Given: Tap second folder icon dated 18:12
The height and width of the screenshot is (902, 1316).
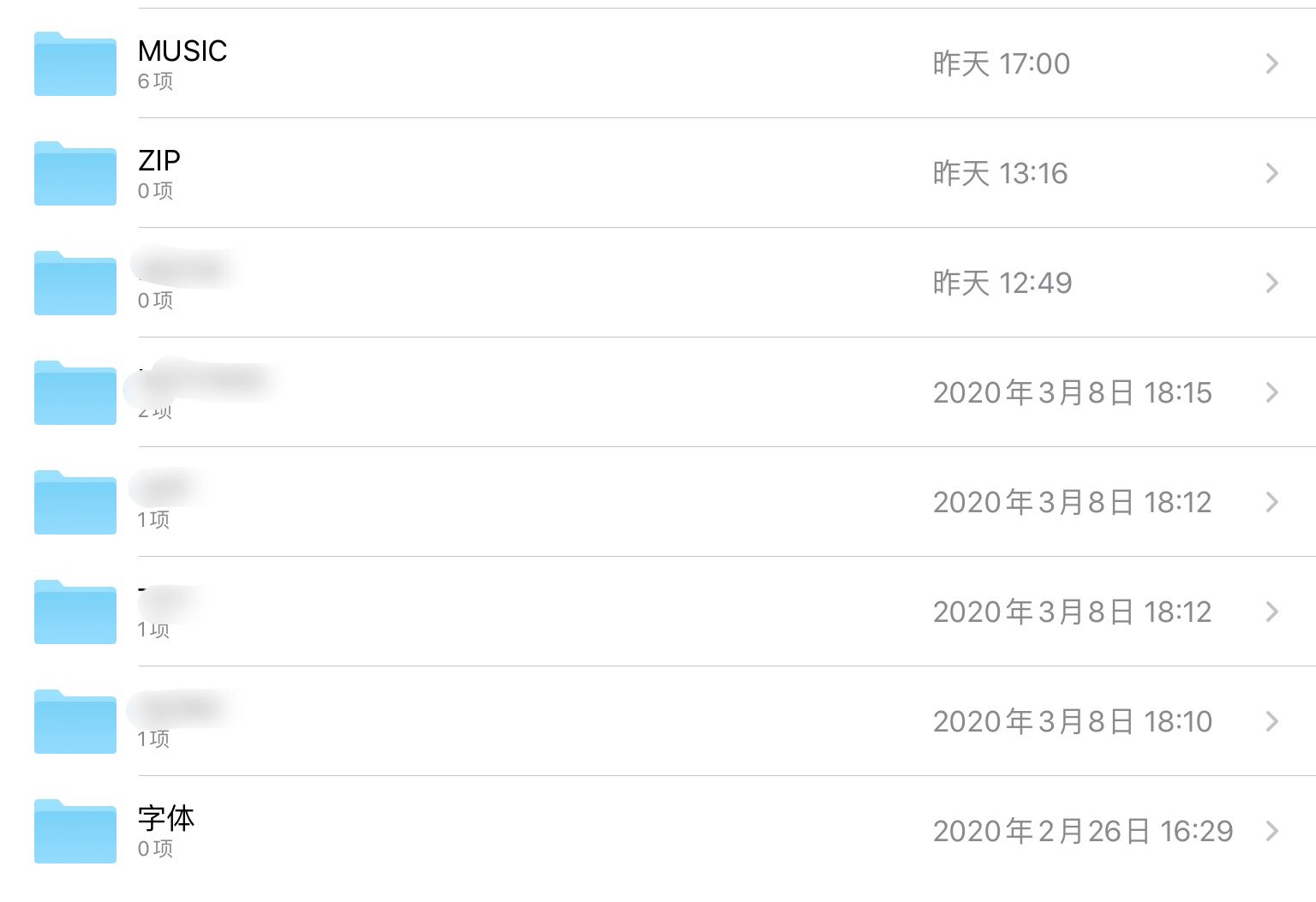Looking at the screenshot, I should pos(75,612).
